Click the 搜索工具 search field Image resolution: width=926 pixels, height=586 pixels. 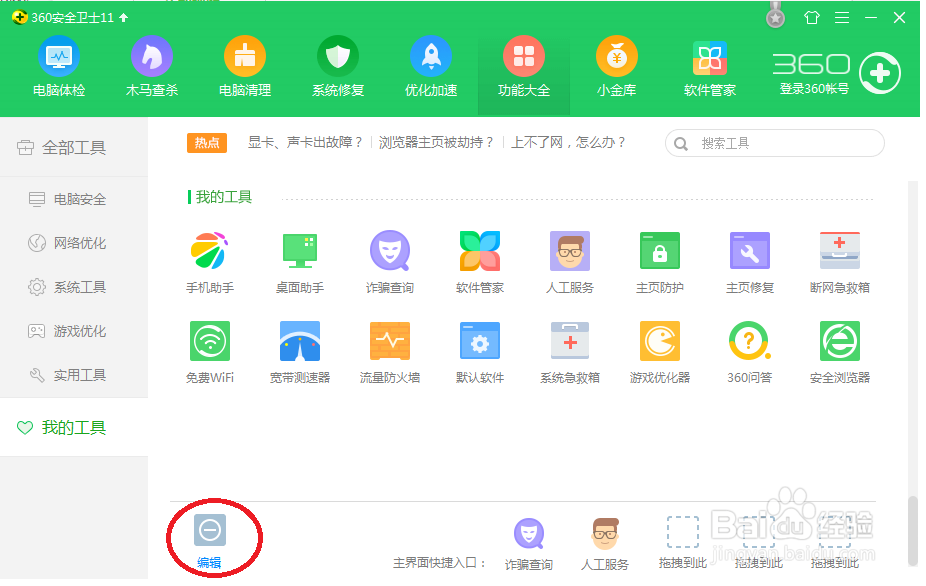[774, 144]
